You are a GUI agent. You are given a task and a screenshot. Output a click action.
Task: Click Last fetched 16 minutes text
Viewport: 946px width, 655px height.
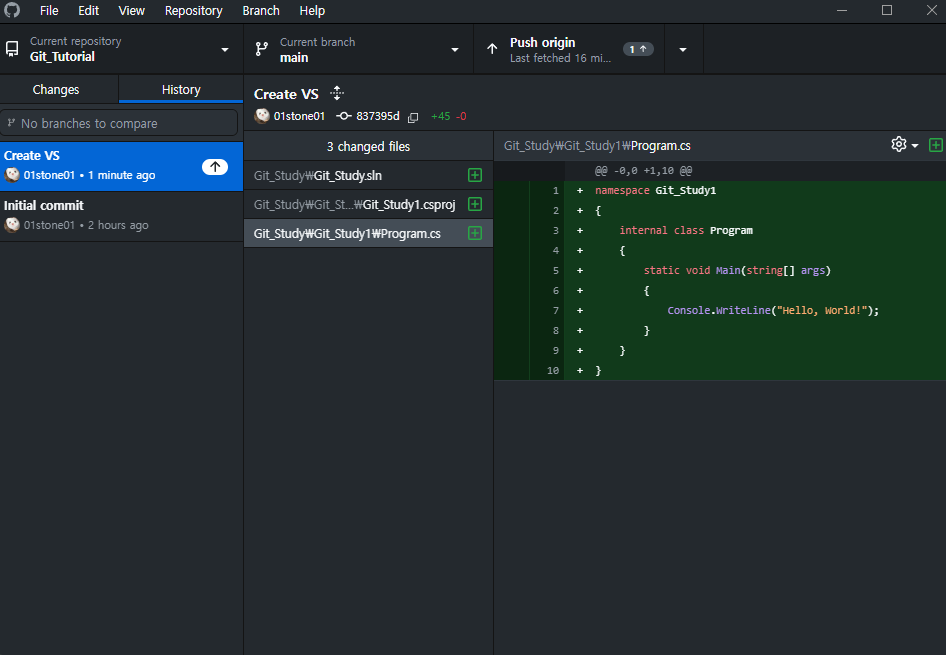pyautogui.click(x=560, y=59)
